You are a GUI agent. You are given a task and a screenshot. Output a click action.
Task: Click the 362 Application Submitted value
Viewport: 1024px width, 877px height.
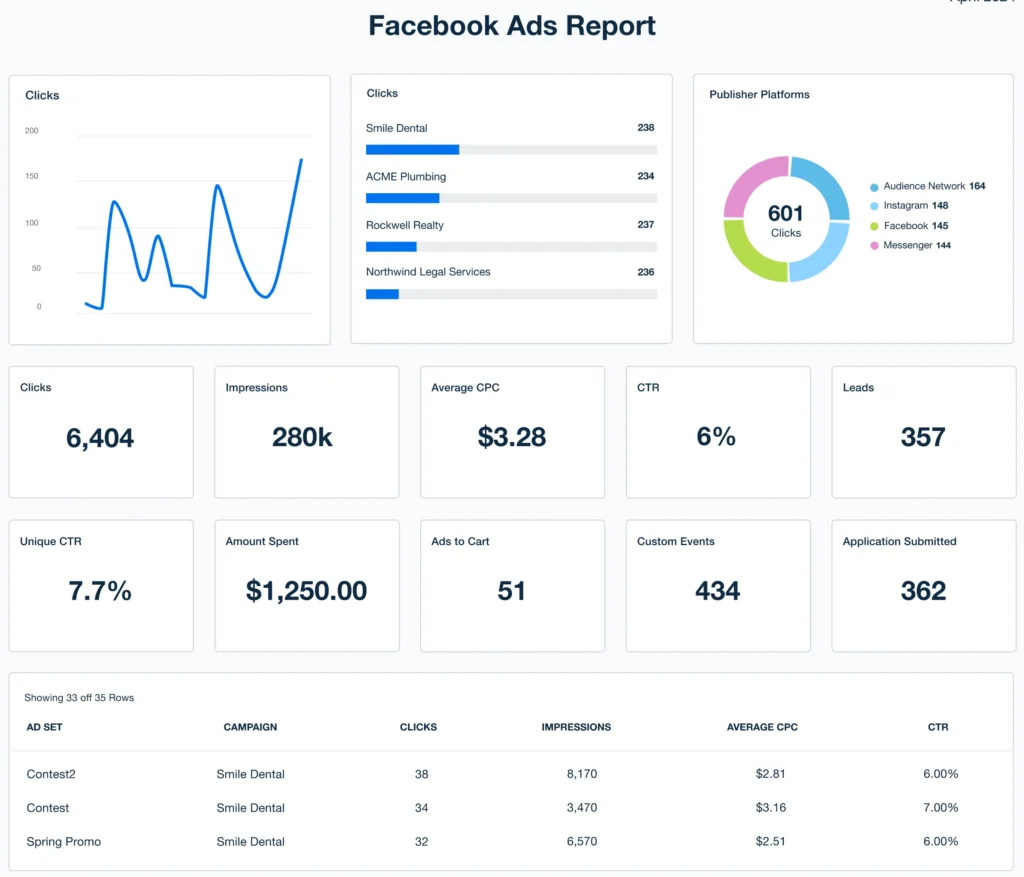tap(923, 591)
